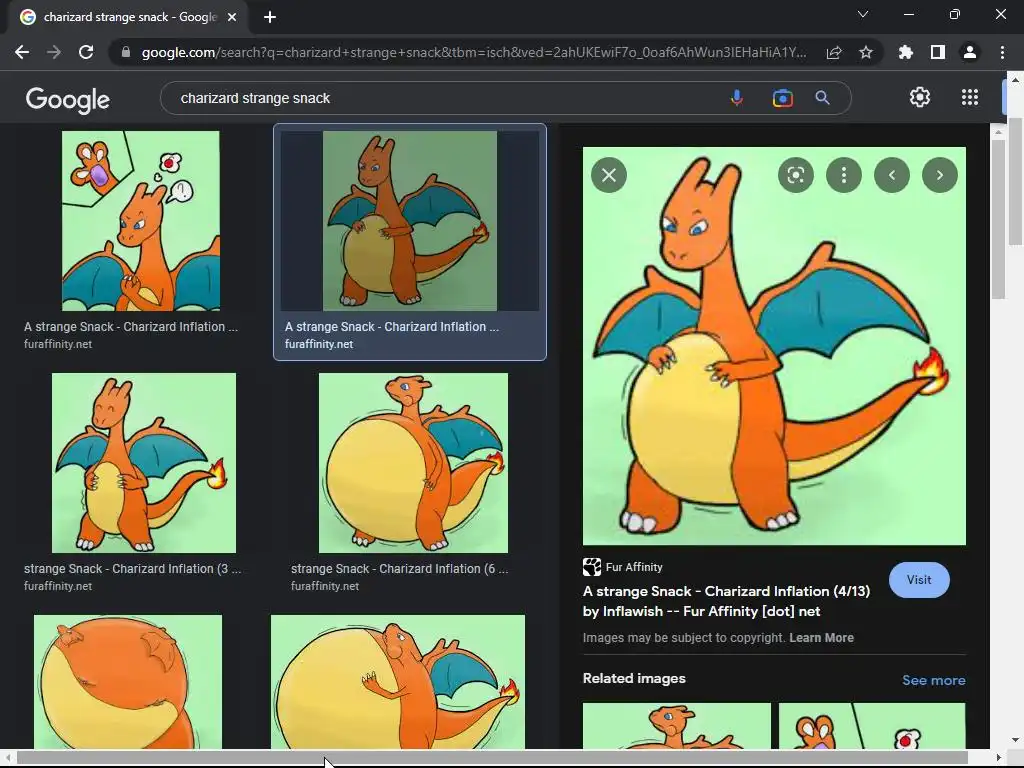
Task: Click the large Charizard preview image
Action: coord(774,346)
